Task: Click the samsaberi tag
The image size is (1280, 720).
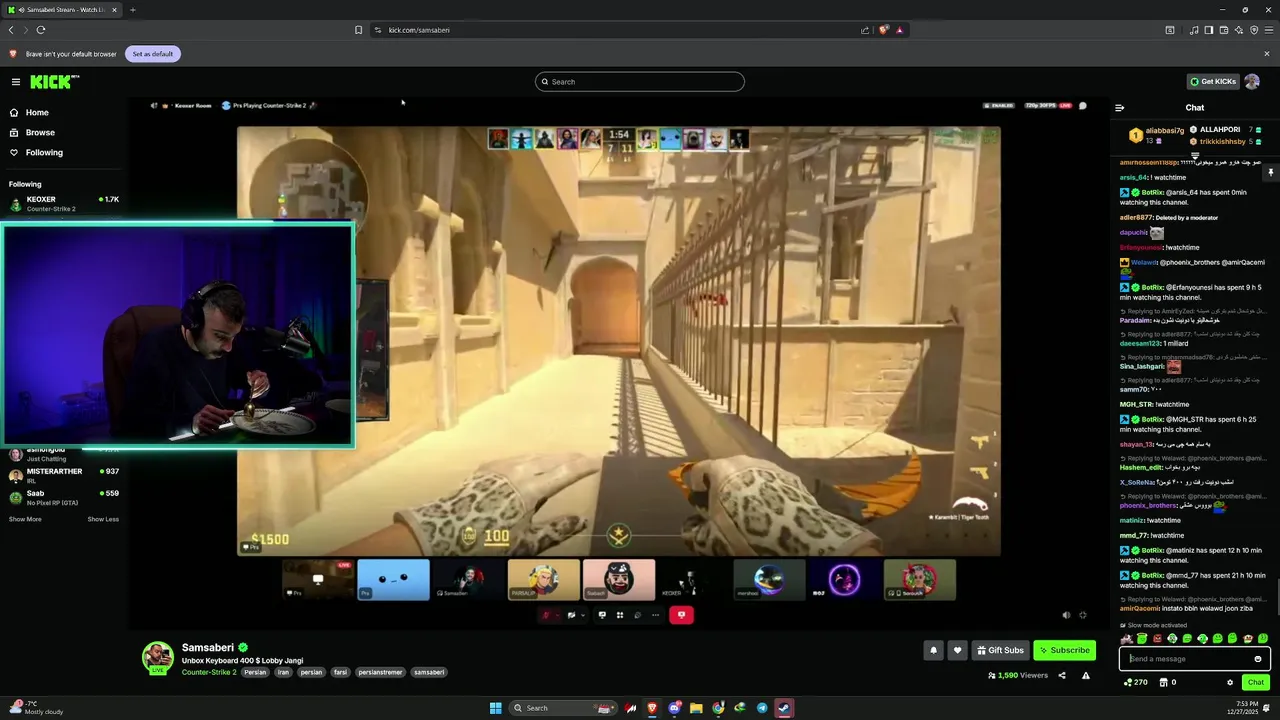Action: [429, 672]
